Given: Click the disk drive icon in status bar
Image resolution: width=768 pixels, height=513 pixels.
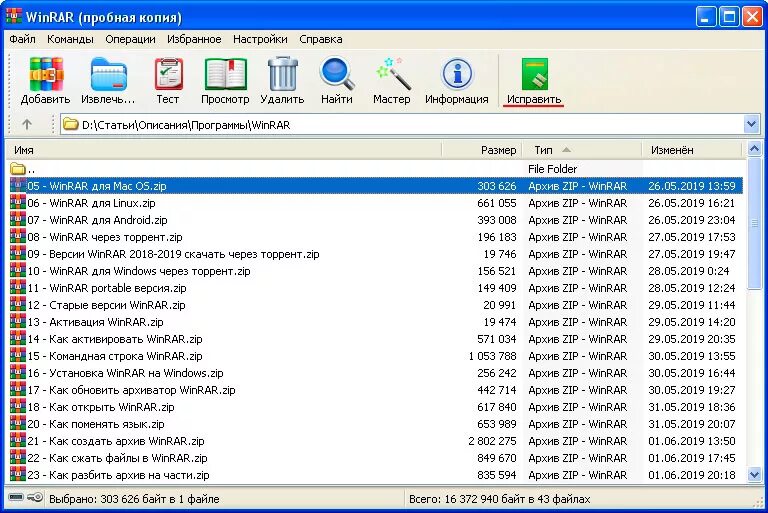Looking at the screenshot, I should click(16, 498).
